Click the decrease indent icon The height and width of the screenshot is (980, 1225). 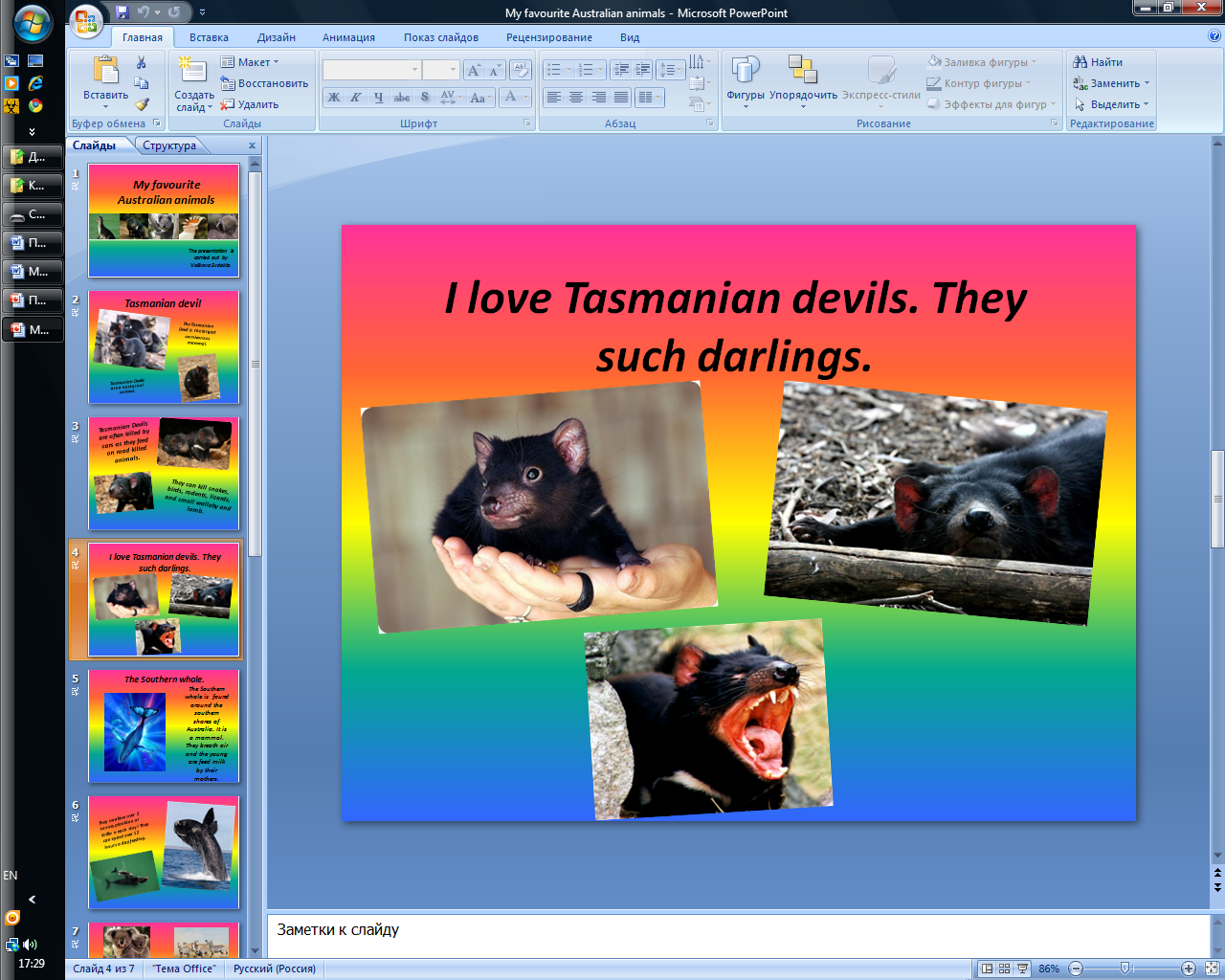point(621,70)
